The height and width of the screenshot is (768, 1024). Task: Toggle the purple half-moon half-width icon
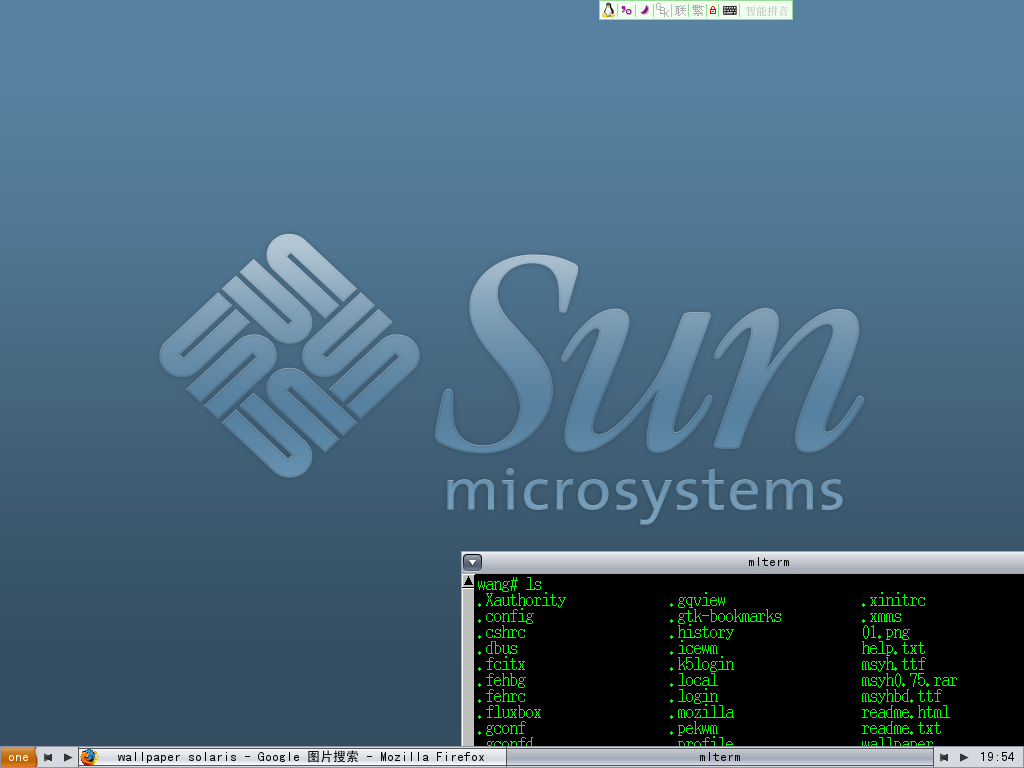644,10
